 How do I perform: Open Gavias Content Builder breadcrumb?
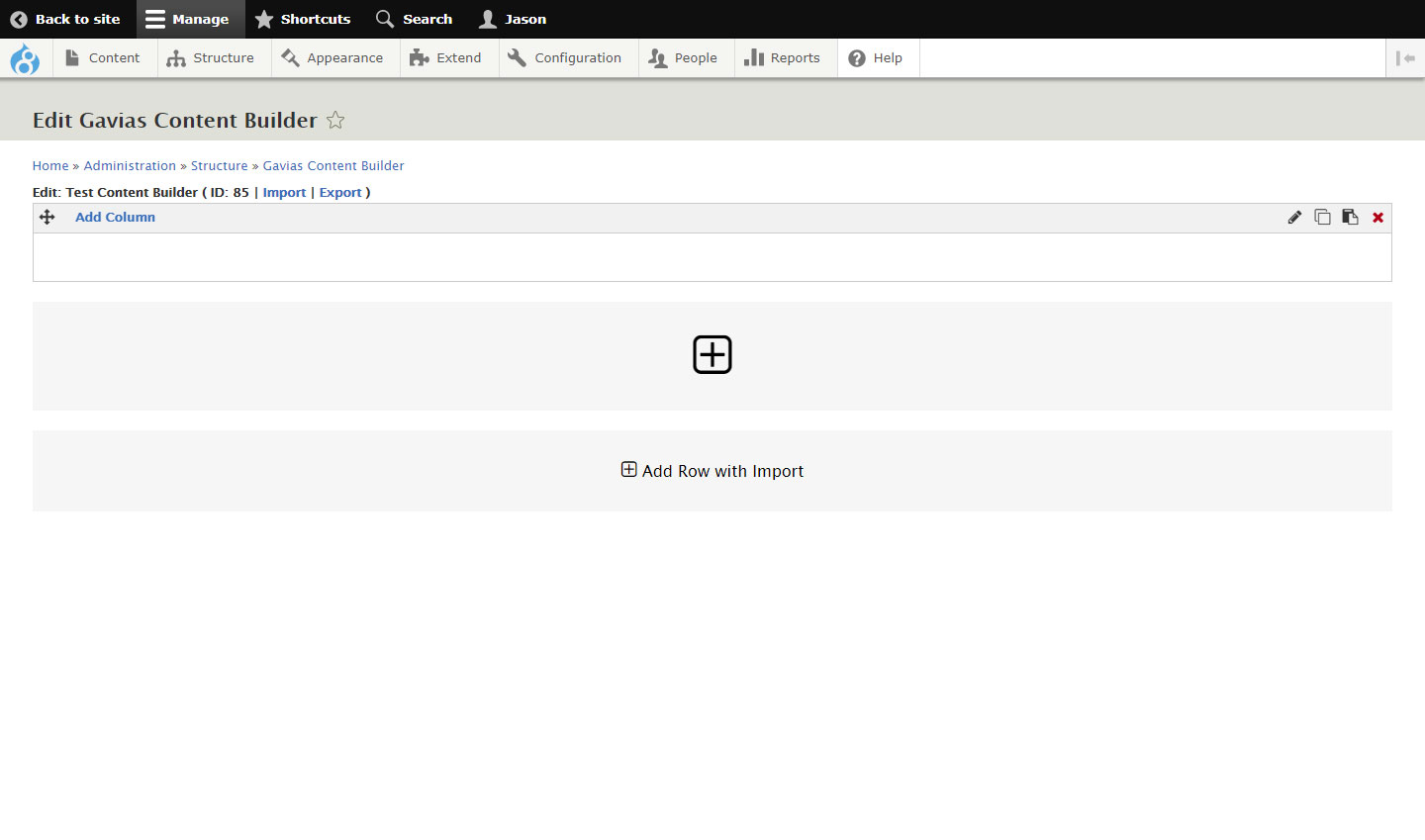[333, 165]
